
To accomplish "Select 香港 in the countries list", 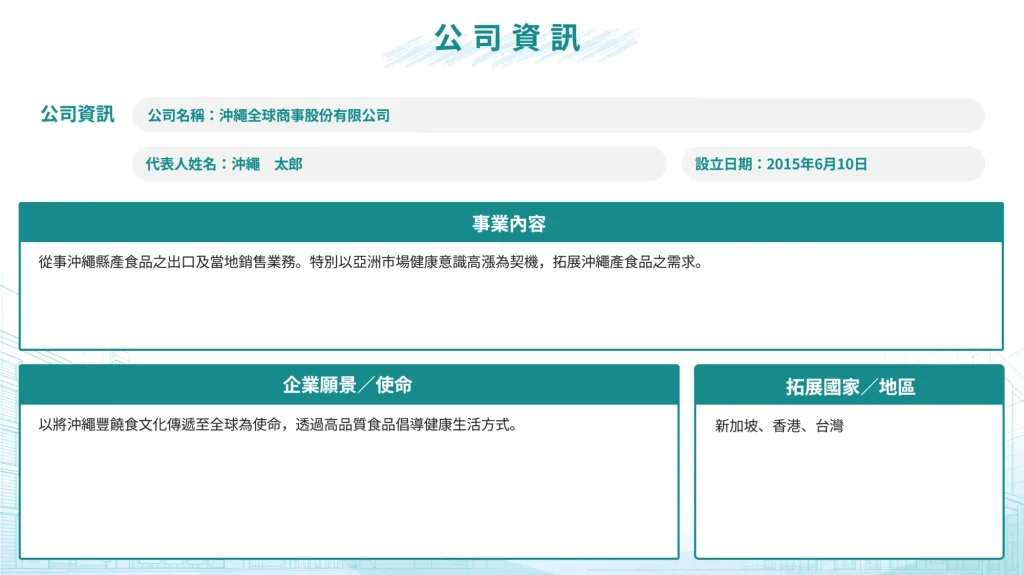I will [x=787, y=426].
